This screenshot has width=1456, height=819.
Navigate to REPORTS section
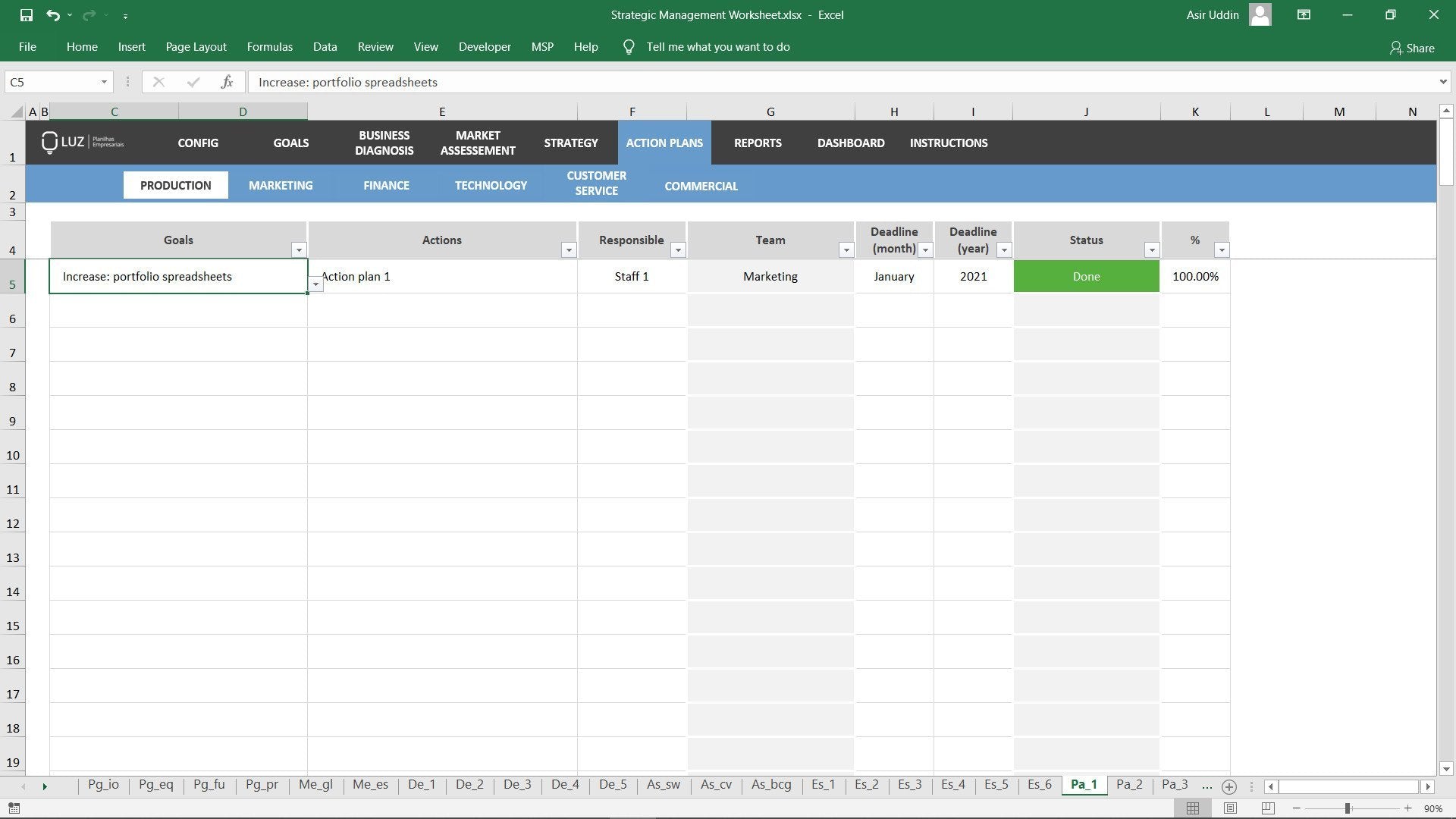[758, 142]
